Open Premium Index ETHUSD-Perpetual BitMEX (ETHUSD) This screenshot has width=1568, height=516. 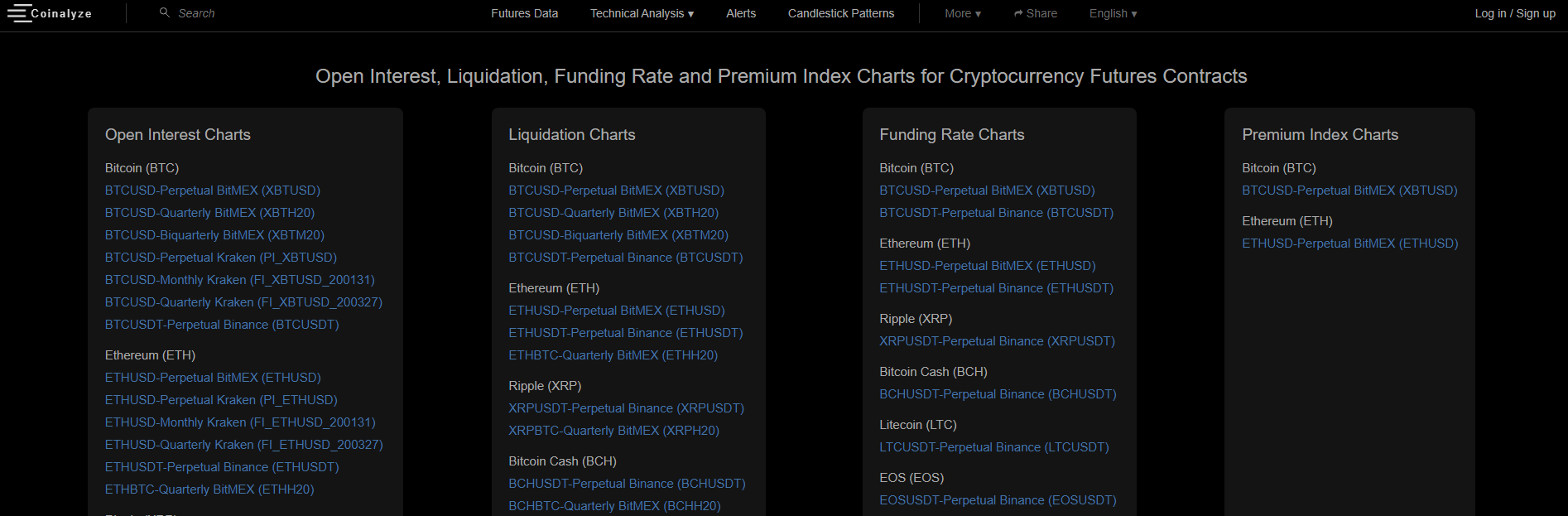pos(1350,244)
